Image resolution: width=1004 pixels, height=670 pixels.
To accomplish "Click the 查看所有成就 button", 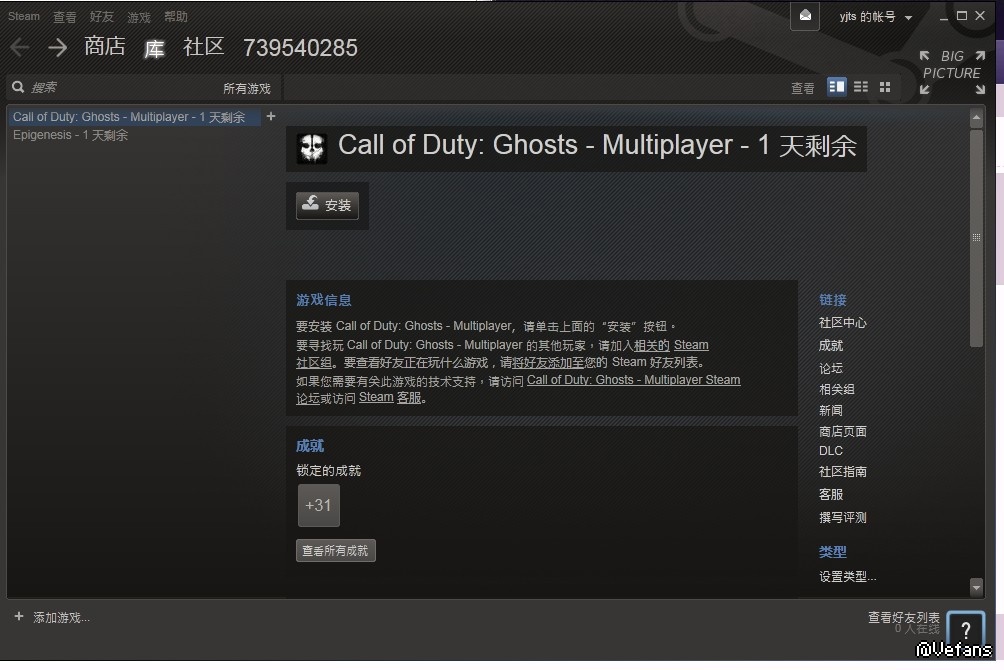I will [x=336, y=551].
